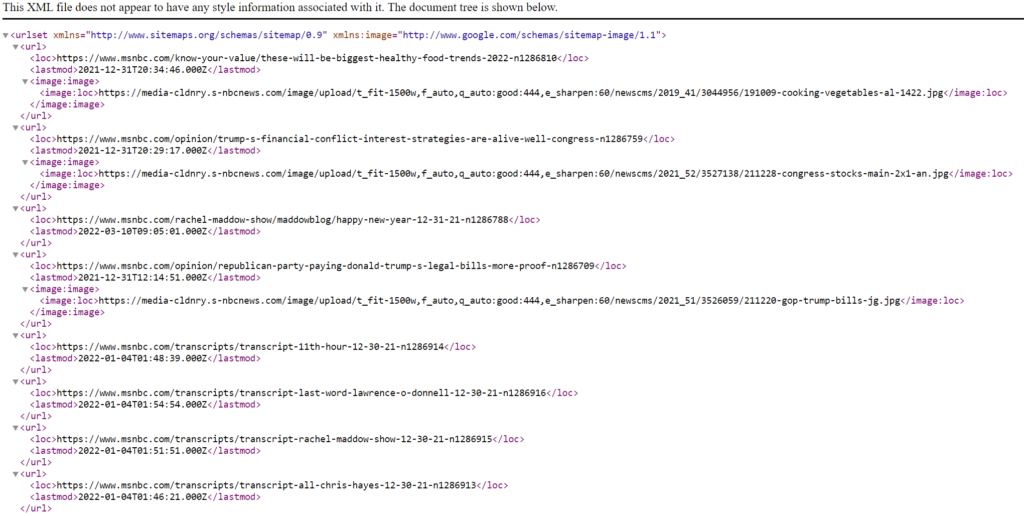Image resolution: width=1024 pixels, height=516 pixels.
Task: Collapse url node above republican-party-paying loc
Action: tap(16, 255)
